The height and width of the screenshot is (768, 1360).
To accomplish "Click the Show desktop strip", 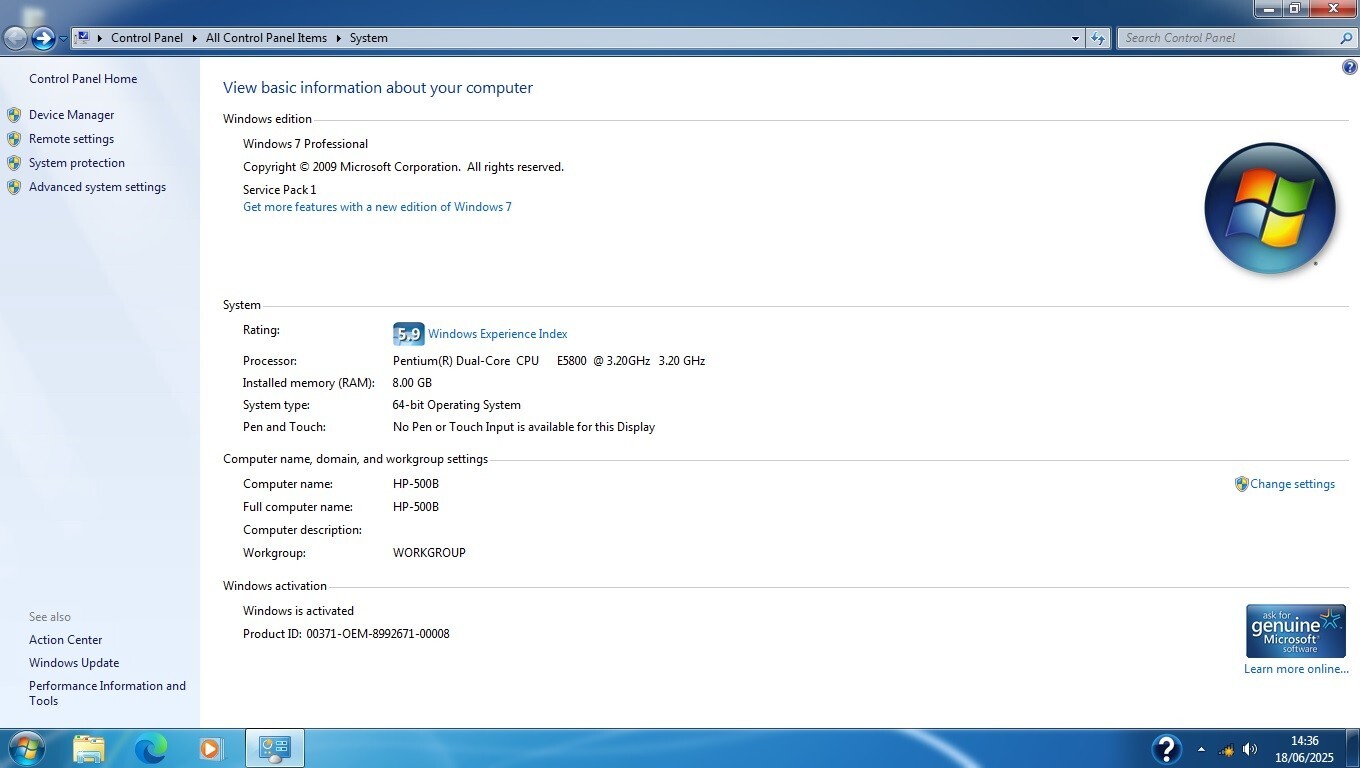I will (1353, 748).
